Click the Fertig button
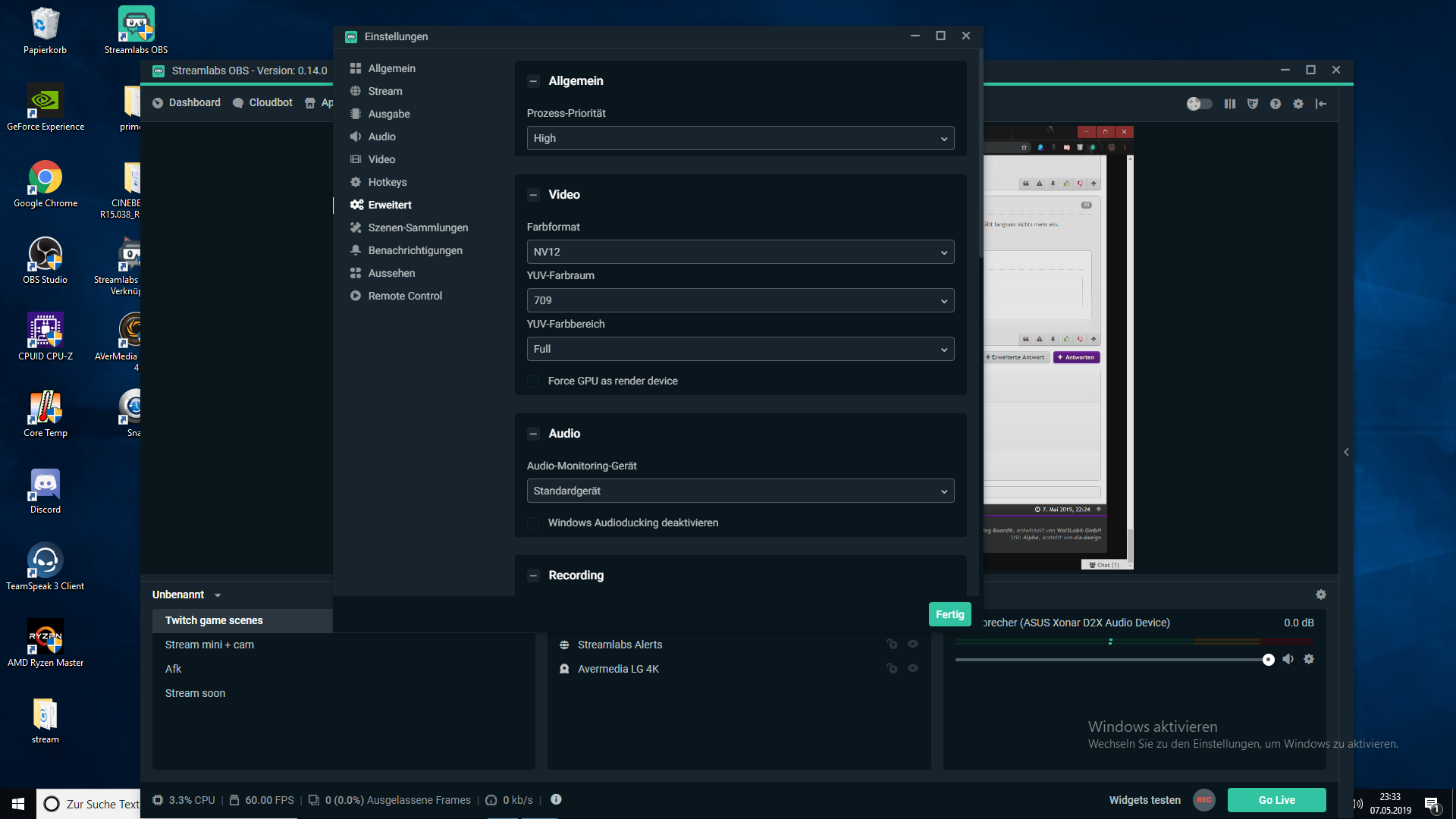Image resolution: width=1456 pixels, height=819 pixels. tap(949, 614)
